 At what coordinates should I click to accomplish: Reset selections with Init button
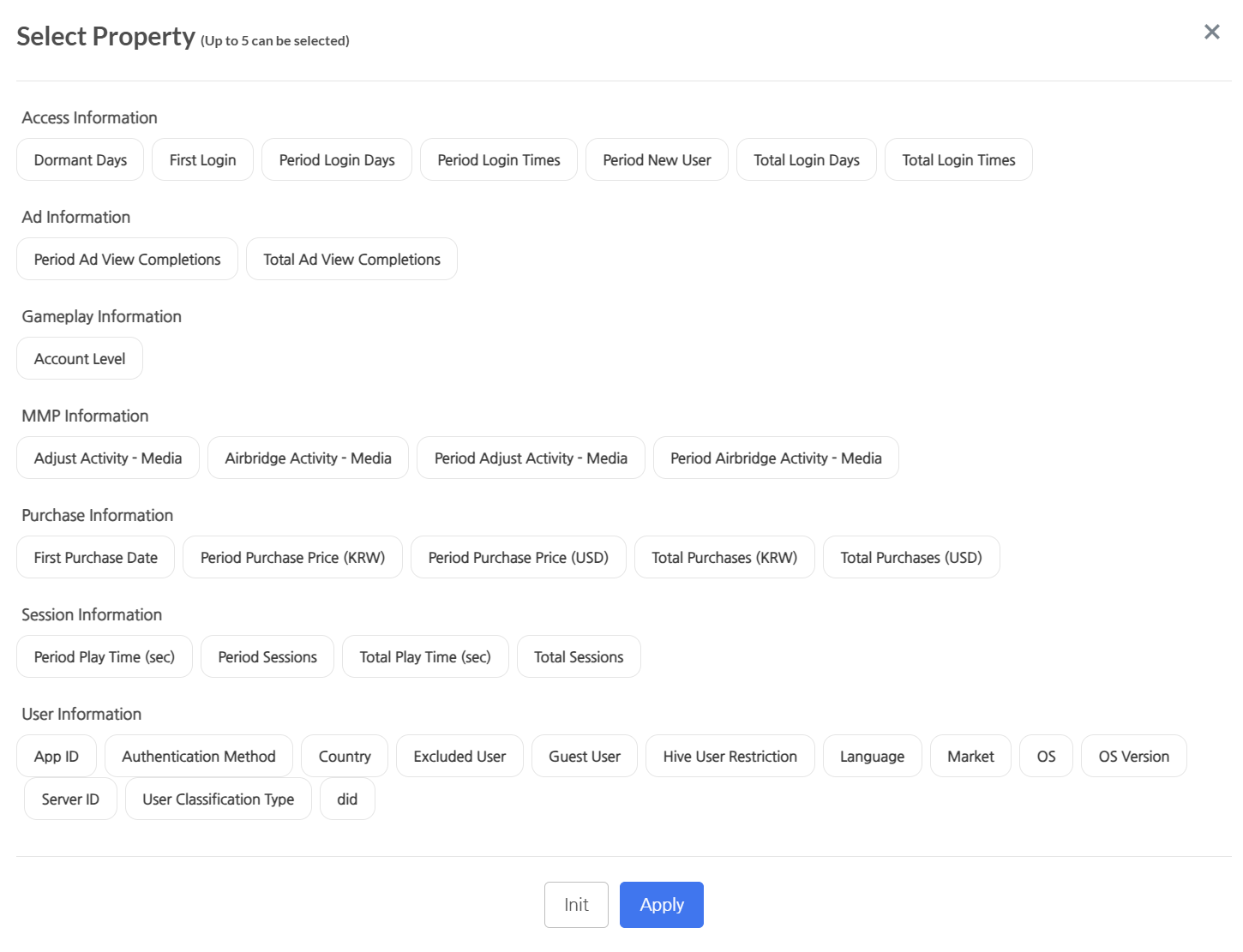tap(576, 905)
